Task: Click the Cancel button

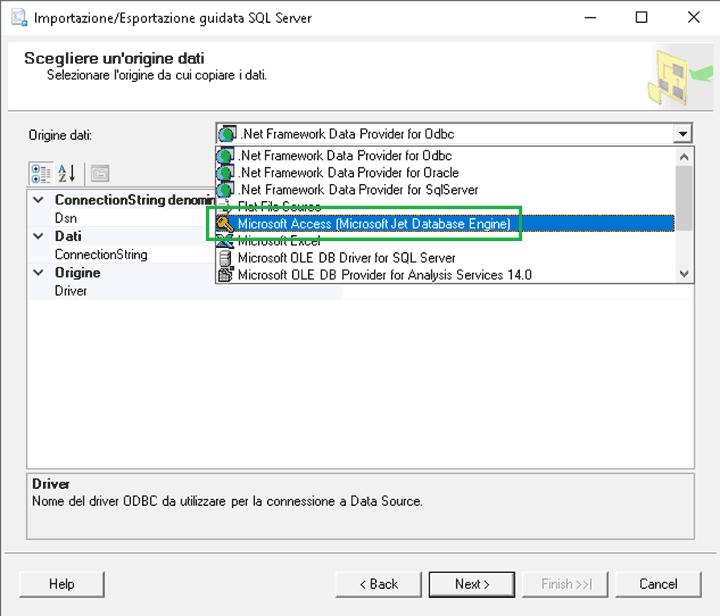Action: tap(658, 584)
